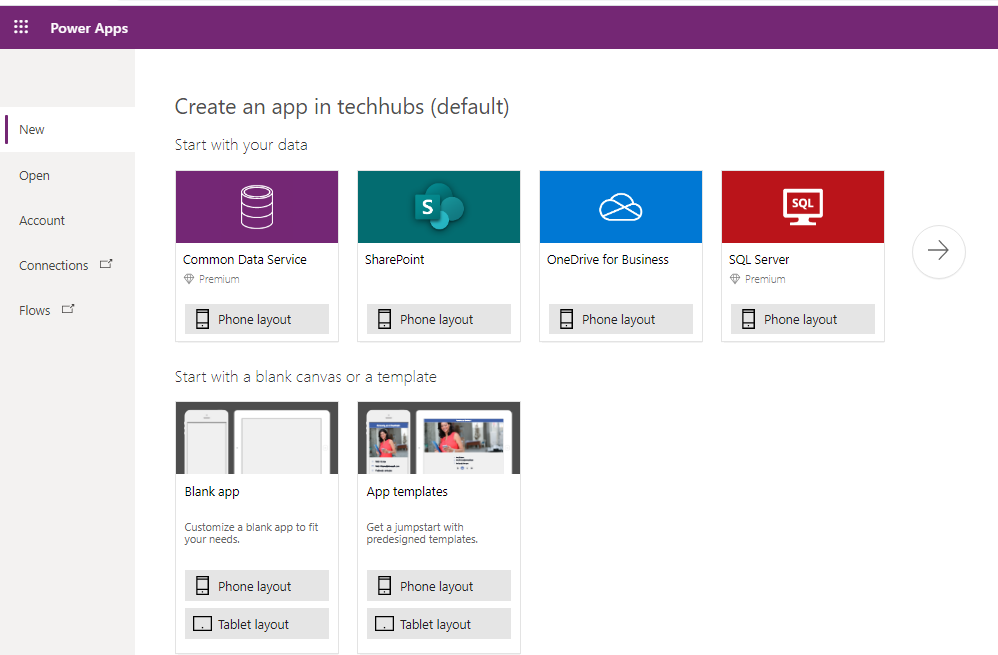Viewport: 998px width, 655px height.
Task: Select the Common Data Service tile icon
Action: click(x=256, y=206)
